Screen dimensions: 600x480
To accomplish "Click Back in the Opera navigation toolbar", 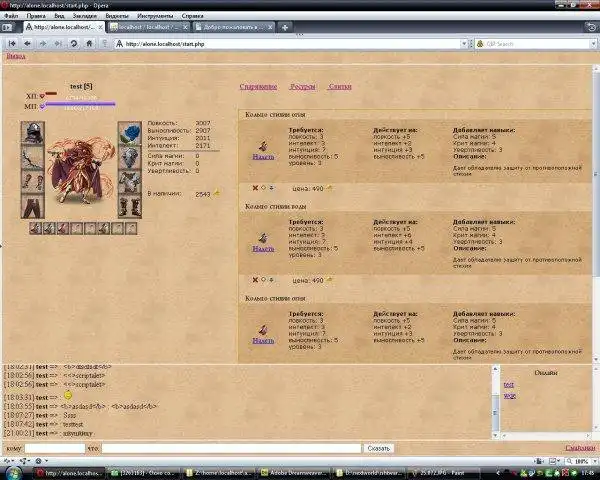I will tap(27, 44).
